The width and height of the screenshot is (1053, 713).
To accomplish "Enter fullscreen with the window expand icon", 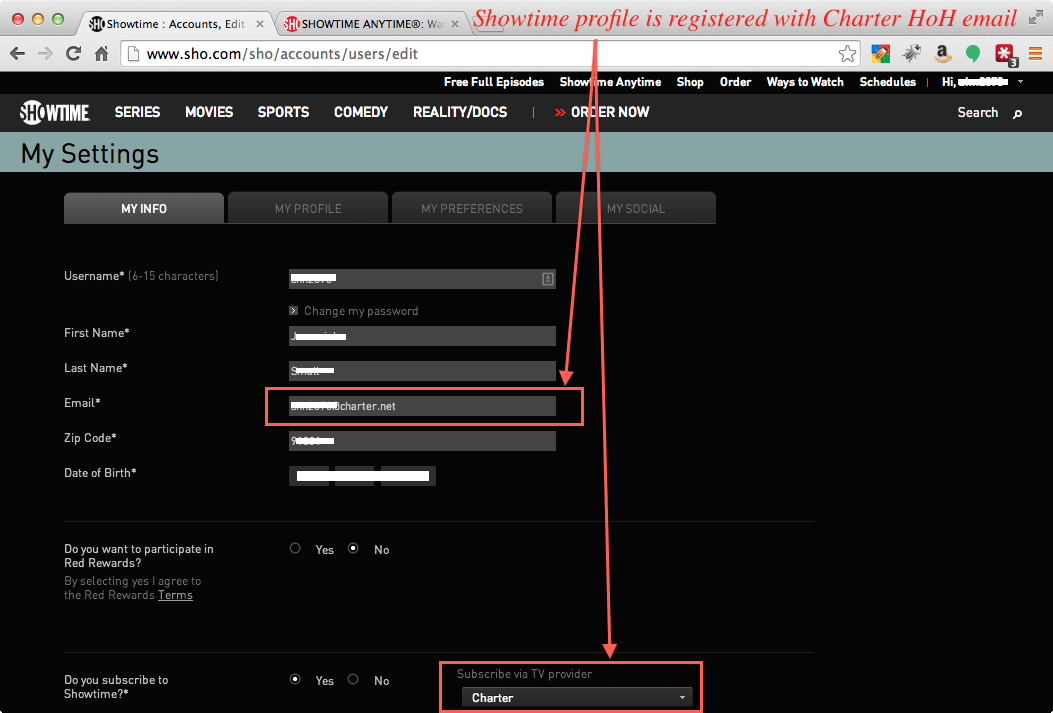I will tap(1036, 18).
